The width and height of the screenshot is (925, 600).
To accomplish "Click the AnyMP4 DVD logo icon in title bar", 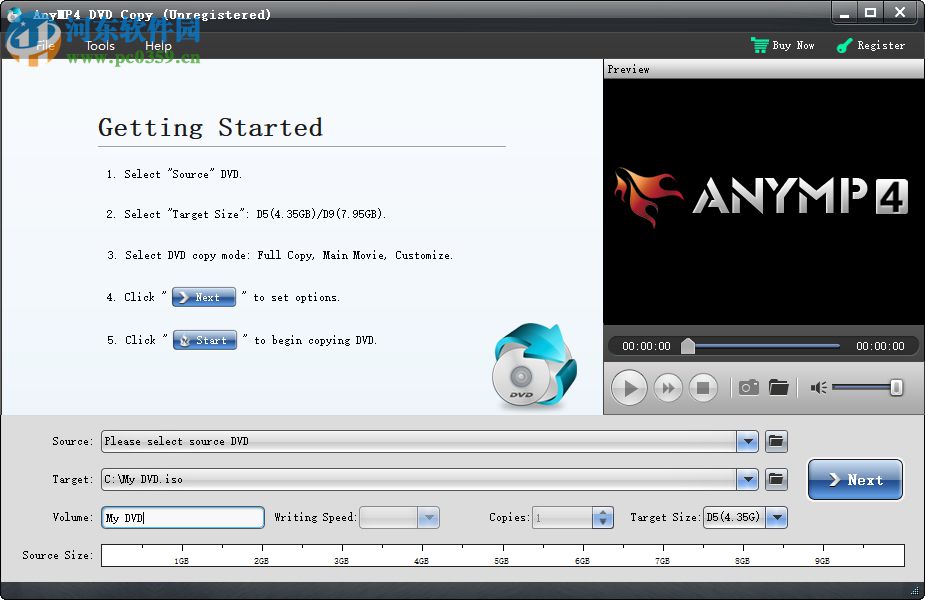I will click(14, 14).
